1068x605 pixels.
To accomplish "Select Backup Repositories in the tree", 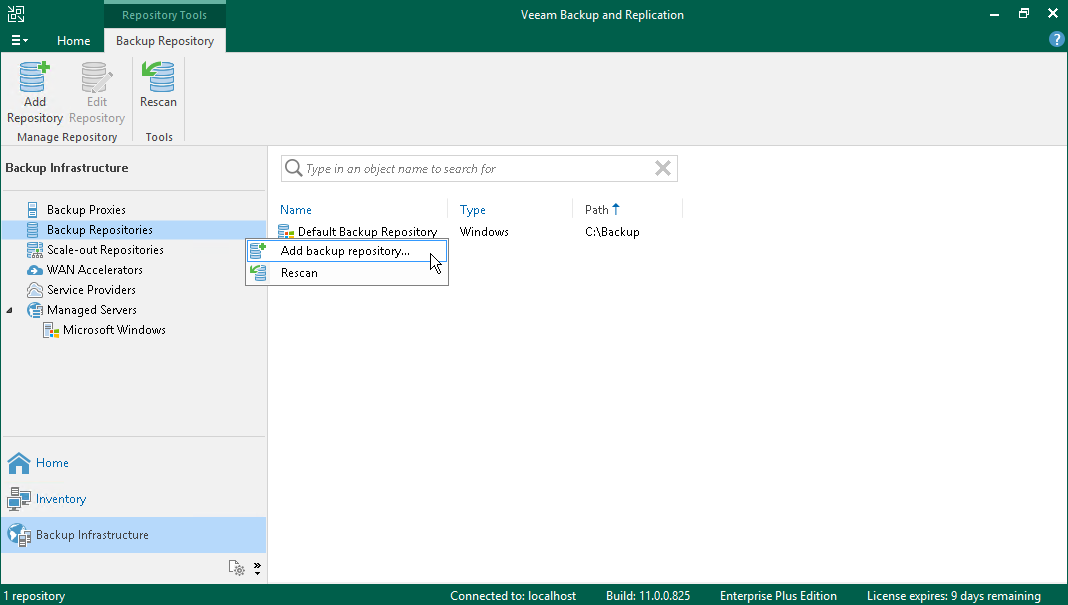I will coord(99,230).
